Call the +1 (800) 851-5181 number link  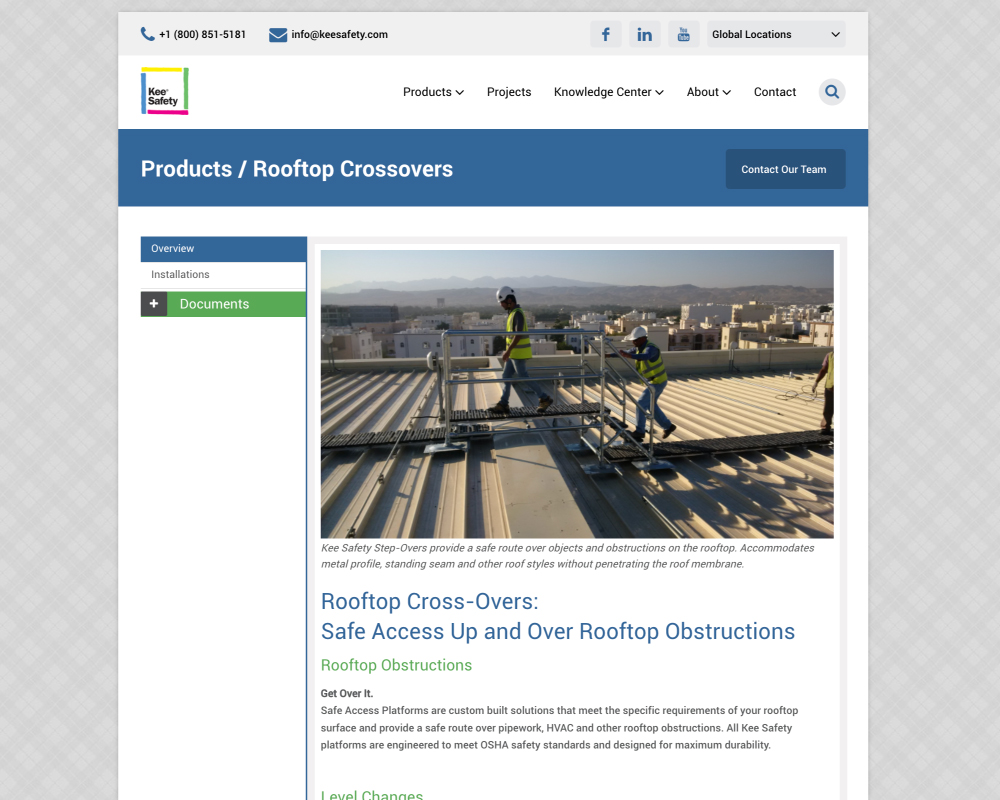click(202, 34)
